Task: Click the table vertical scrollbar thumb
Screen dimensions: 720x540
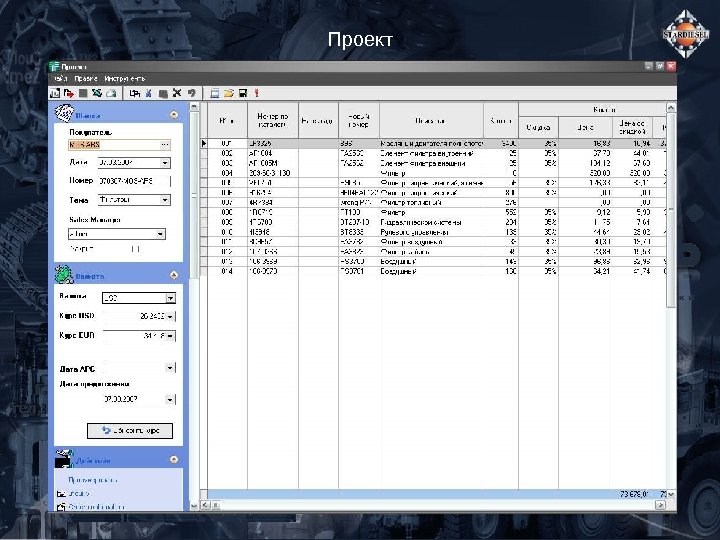Action: [671, 210]
